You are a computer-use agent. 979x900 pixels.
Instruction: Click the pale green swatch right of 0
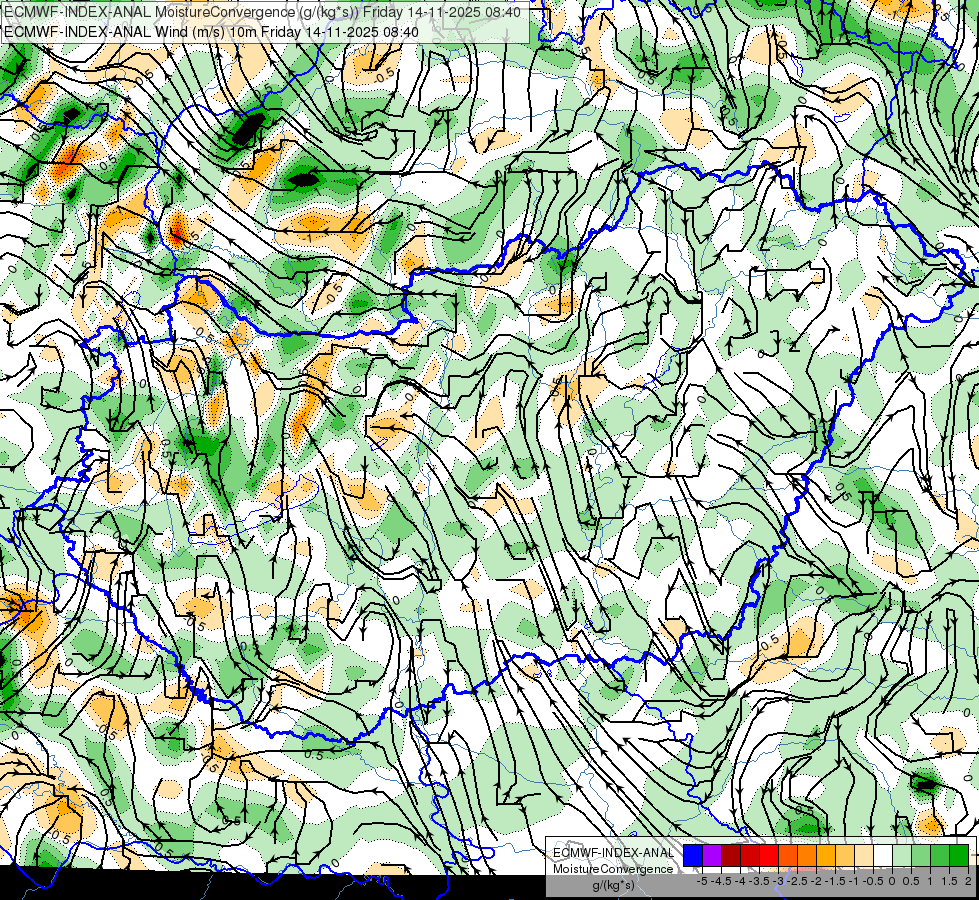pyautogui.click(x=902, y=855)
